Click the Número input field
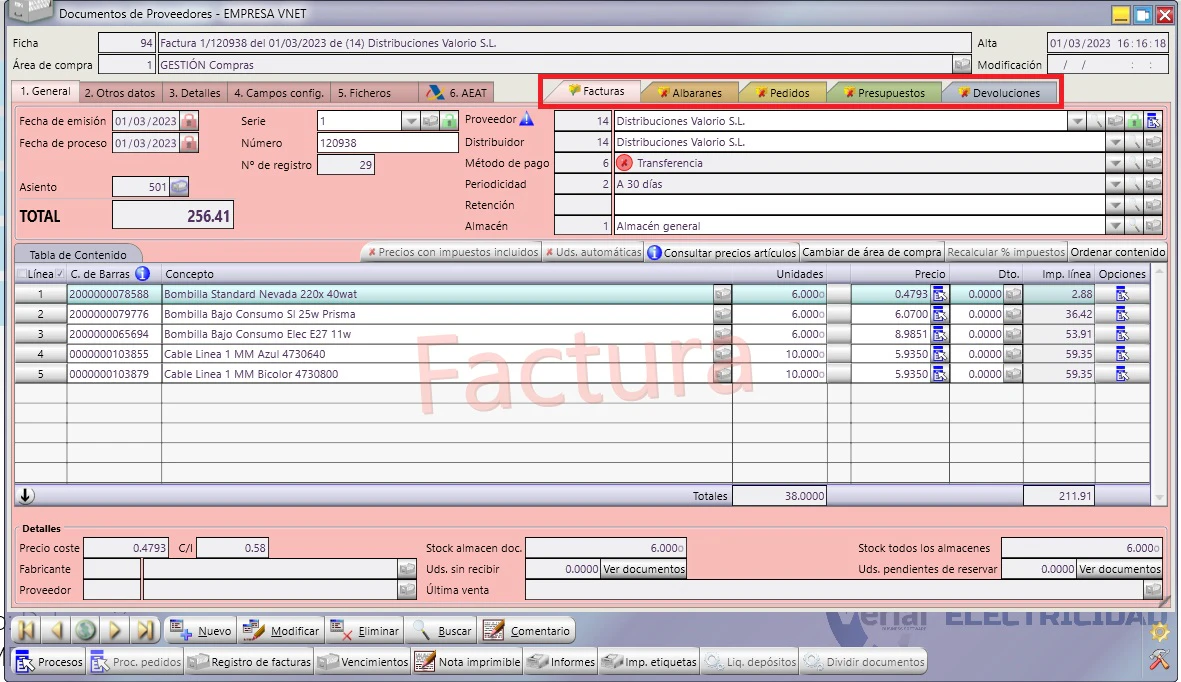The width and height of the screenshot is (1181, 682). (388, 142)
